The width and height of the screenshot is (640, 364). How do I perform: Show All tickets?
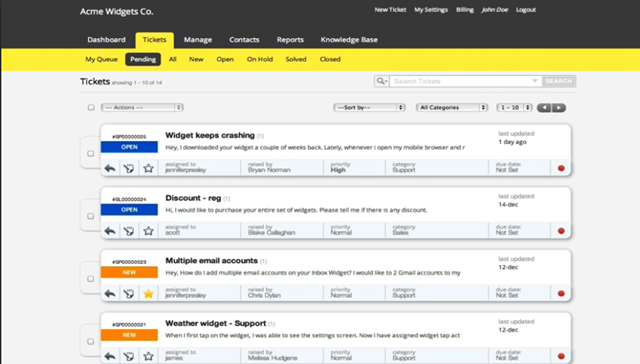[173, 59]
